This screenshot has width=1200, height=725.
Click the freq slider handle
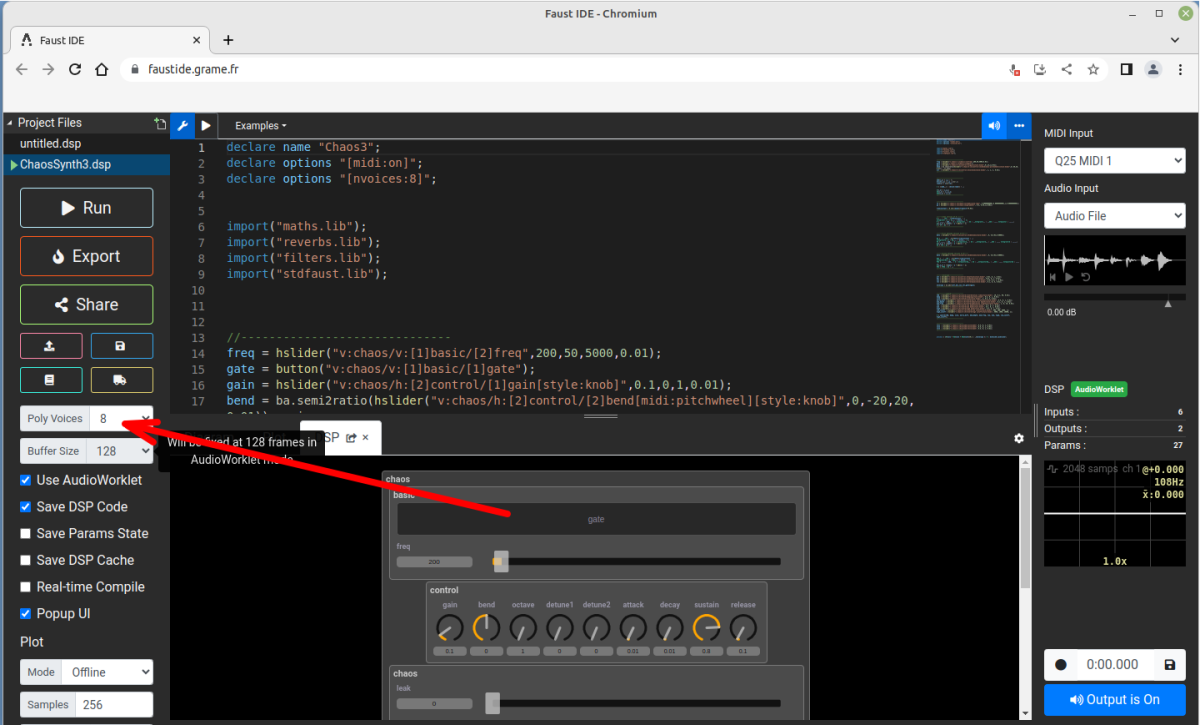(x=500, y=562)
